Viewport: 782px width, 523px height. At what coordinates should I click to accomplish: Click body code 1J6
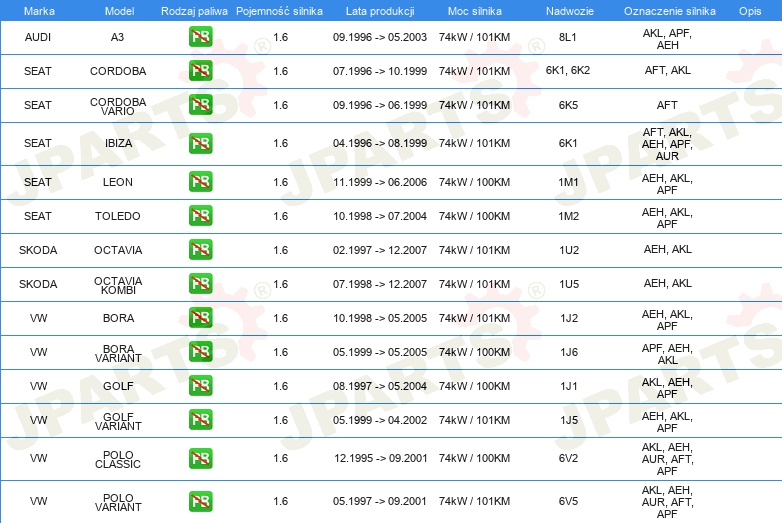pyautogui.click(x=569, y=352)
